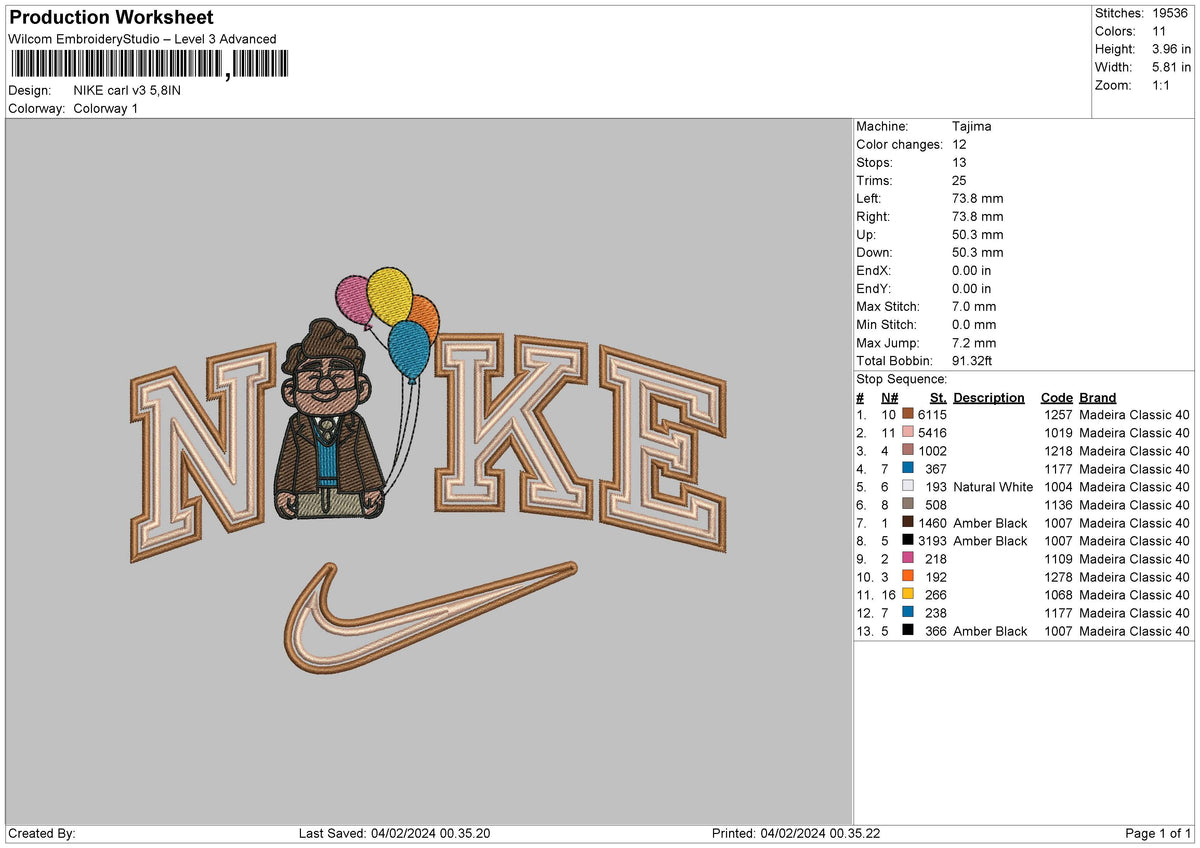
Task: Click thread code 1257 in row 1
Action: click(x=1058, y=415)
